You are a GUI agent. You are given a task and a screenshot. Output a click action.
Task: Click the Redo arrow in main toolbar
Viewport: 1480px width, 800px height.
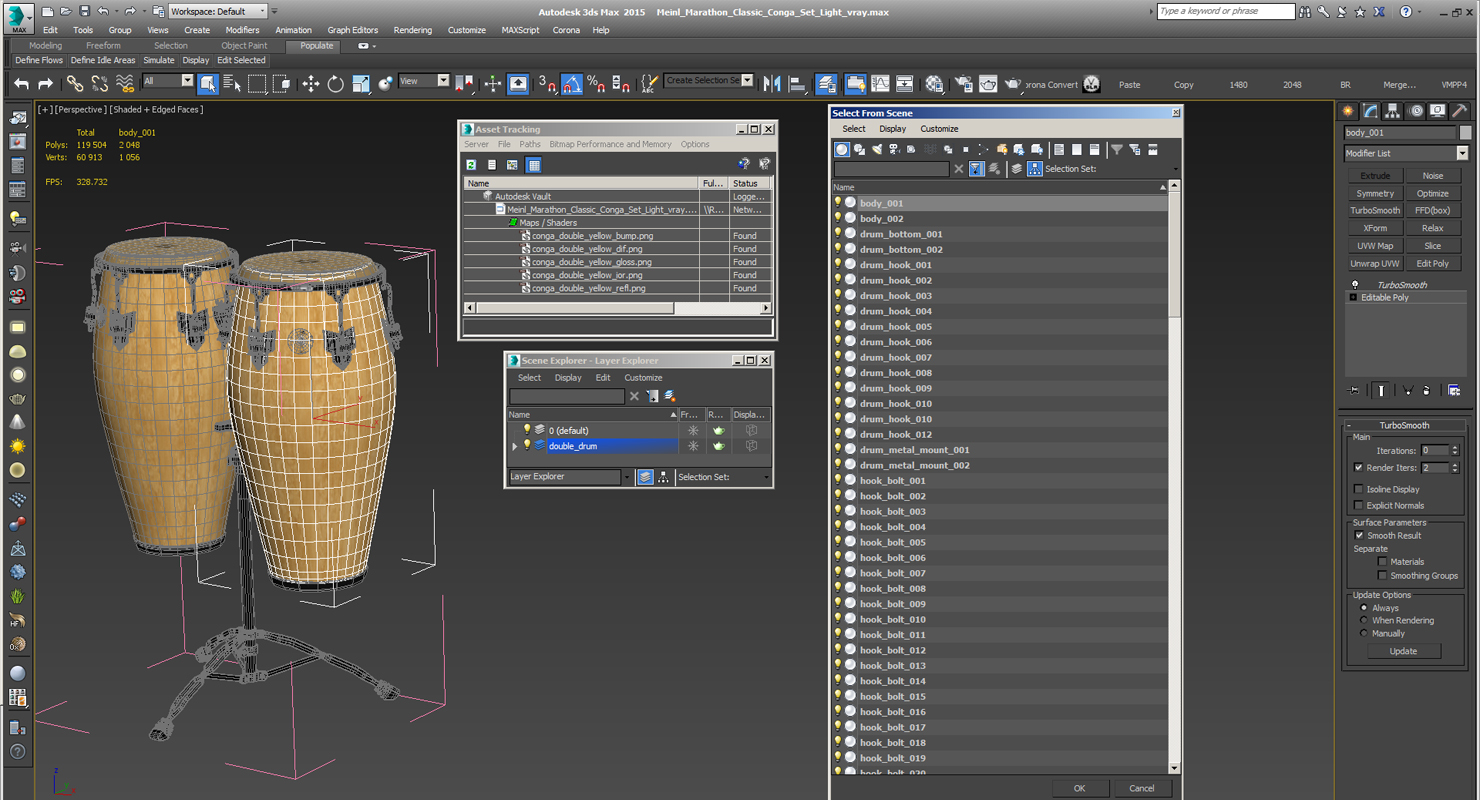pos(45,84)
